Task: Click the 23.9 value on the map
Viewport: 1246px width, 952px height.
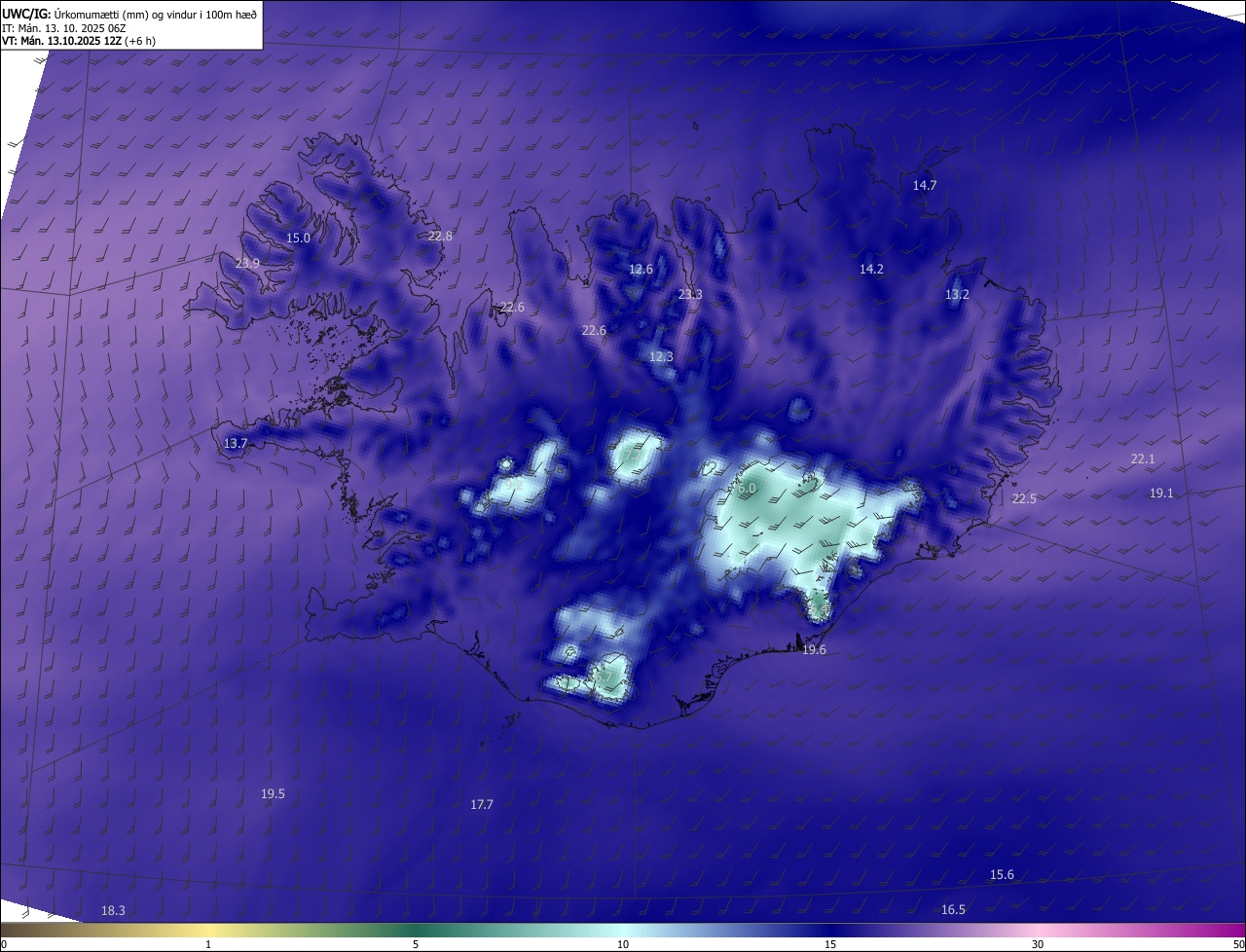Action: pos(247,264)
